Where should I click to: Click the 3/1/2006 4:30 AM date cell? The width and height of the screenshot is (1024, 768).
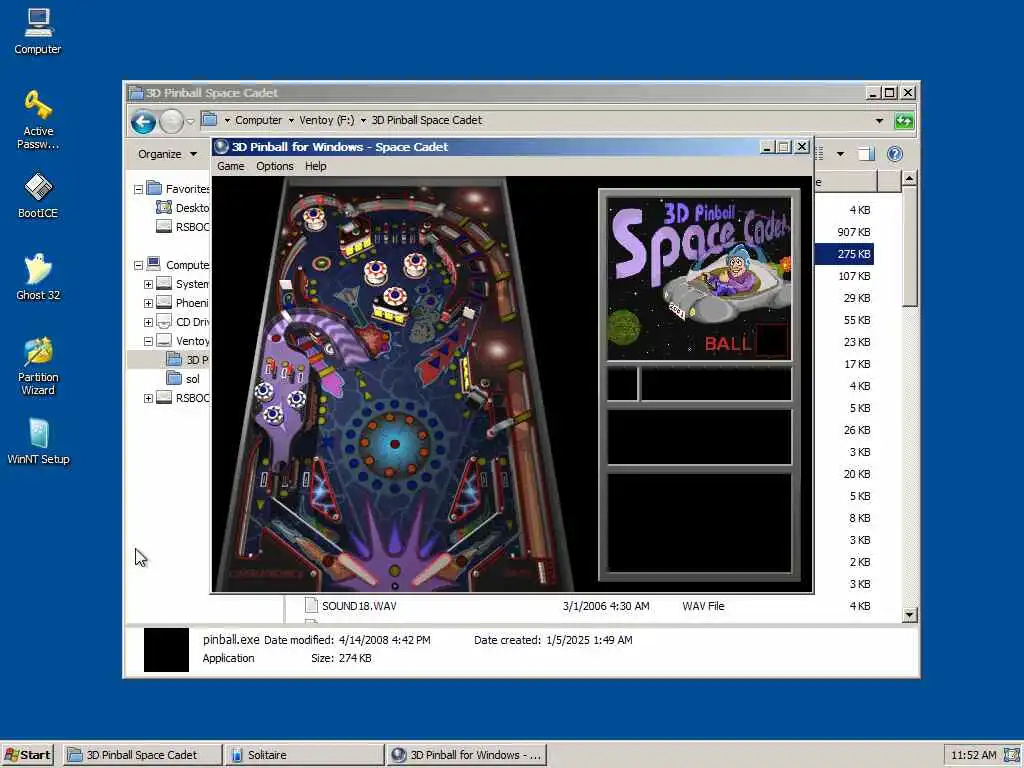(605, 606)
